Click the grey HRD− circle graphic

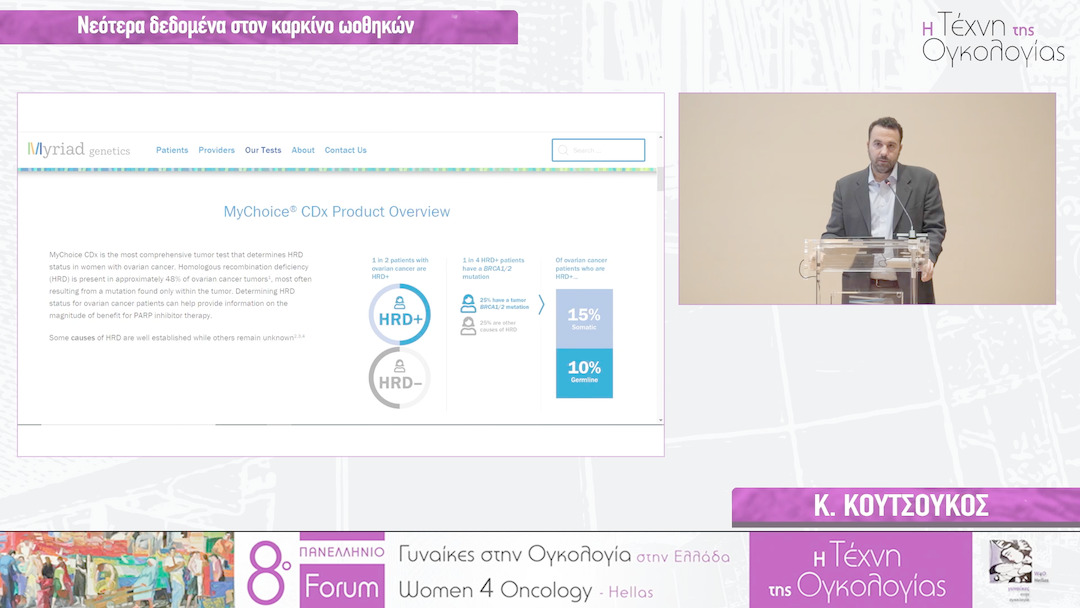click(x=399, y=378)
